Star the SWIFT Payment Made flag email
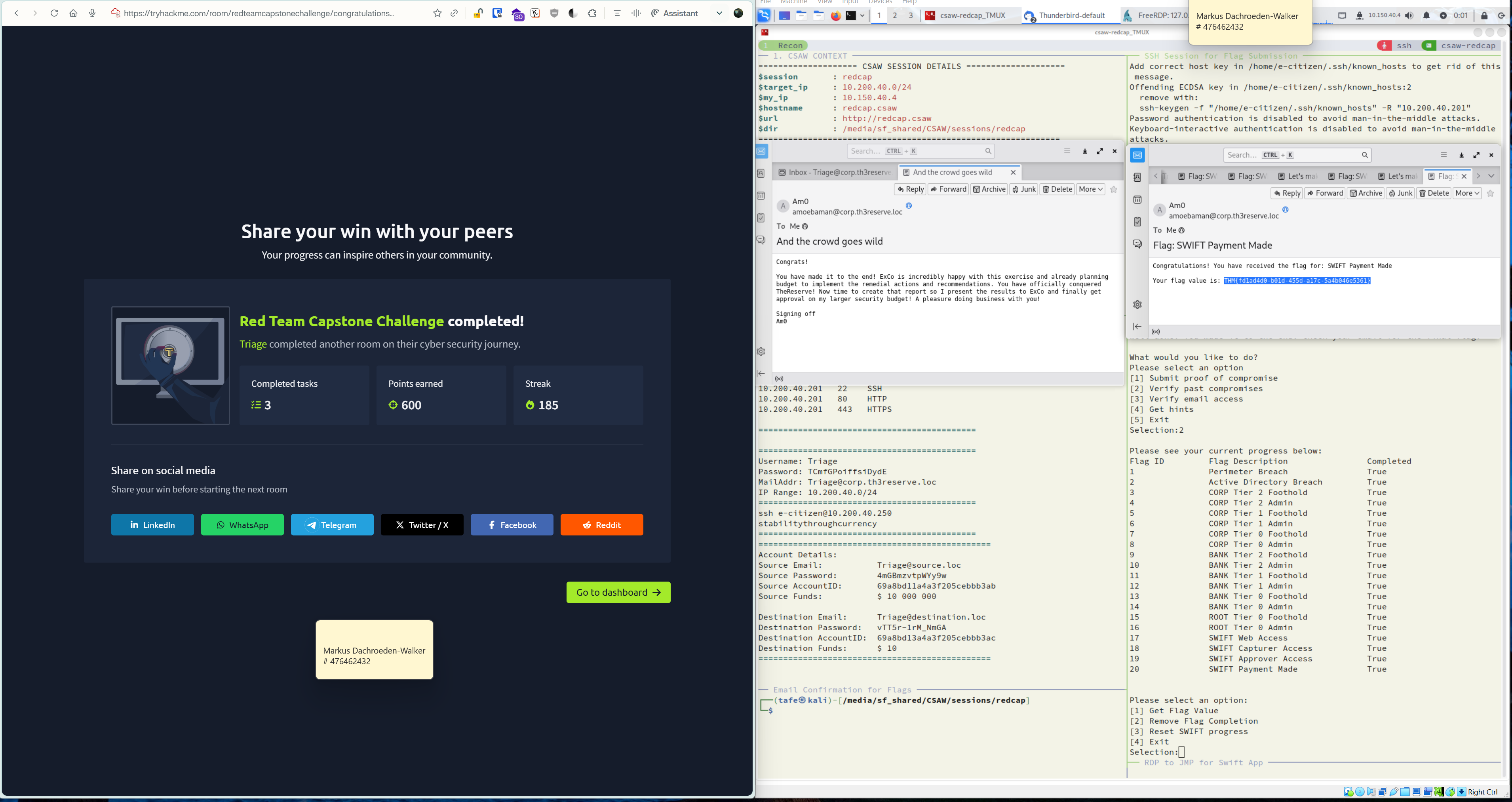The height and width of the screenshot is (802, 1512). point(1490,194)
